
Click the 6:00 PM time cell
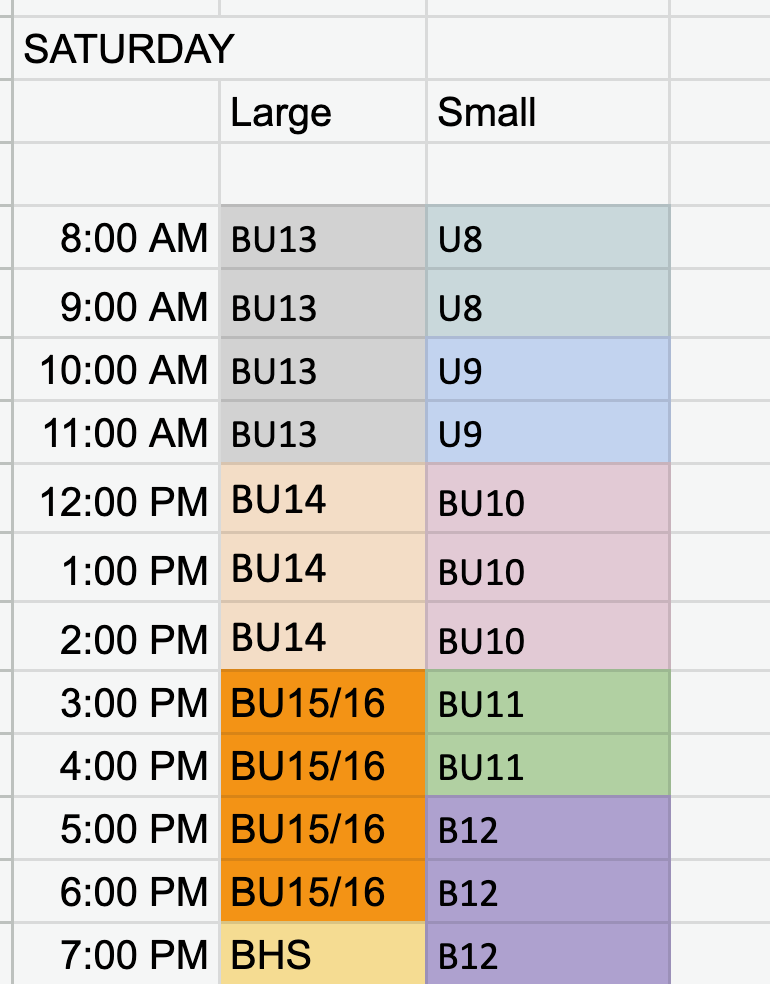(x=116, y=891)
